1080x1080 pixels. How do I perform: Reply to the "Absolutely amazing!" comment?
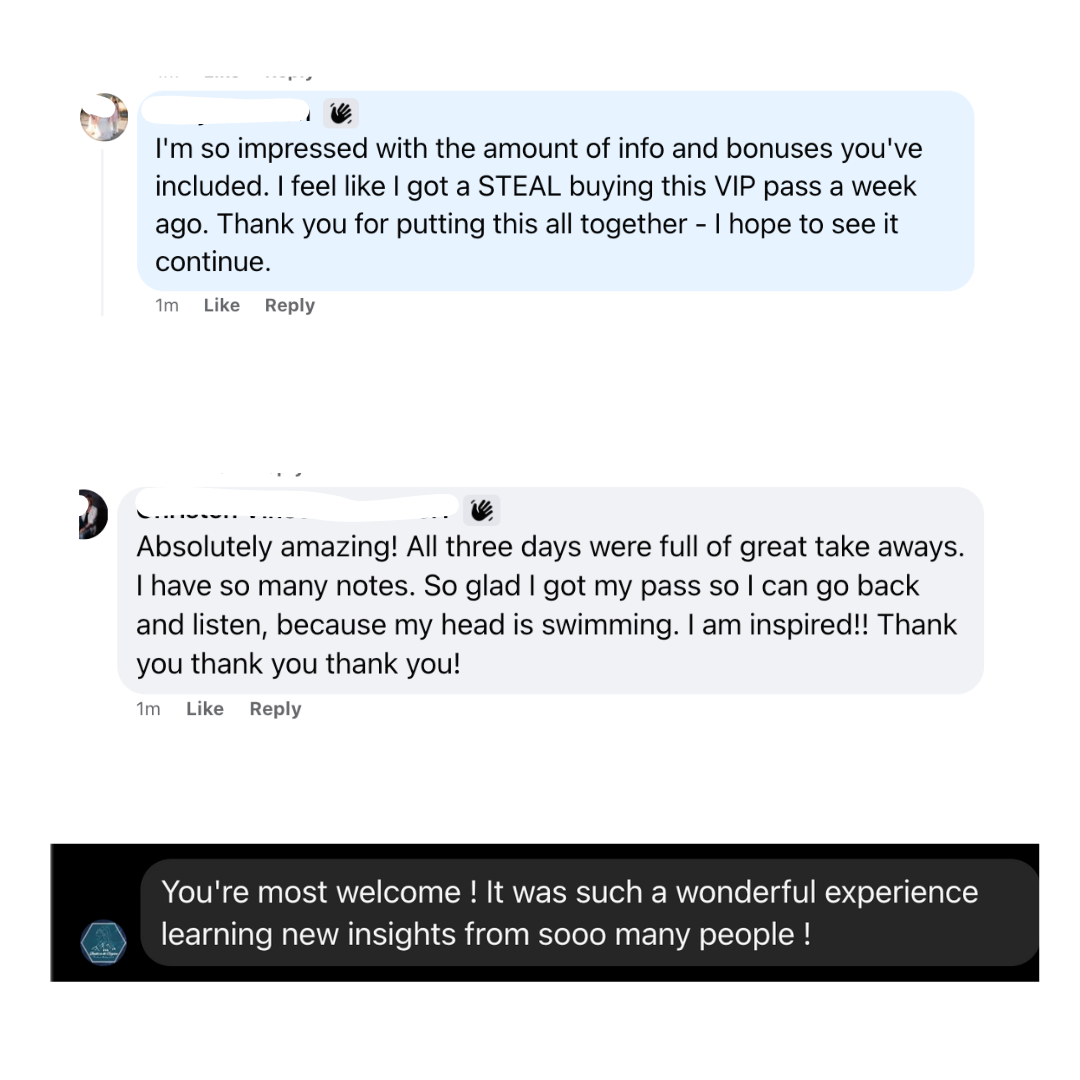pos(275,709)
